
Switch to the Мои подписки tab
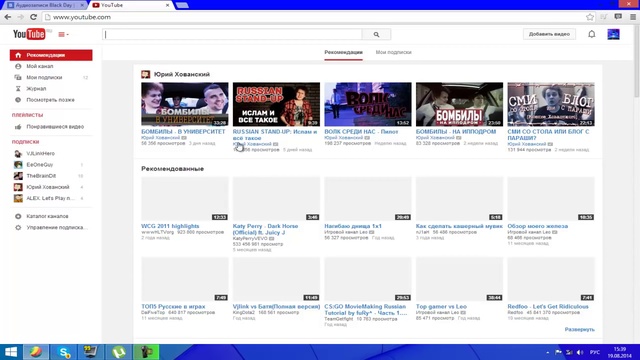(x=393, y=52)
